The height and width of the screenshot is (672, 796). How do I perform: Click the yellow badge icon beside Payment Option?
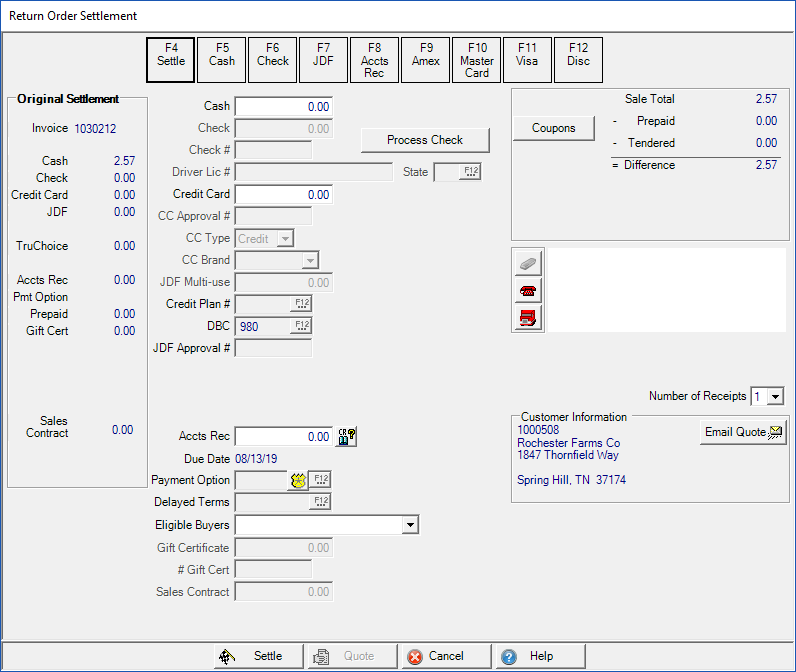tap(298, 480)
